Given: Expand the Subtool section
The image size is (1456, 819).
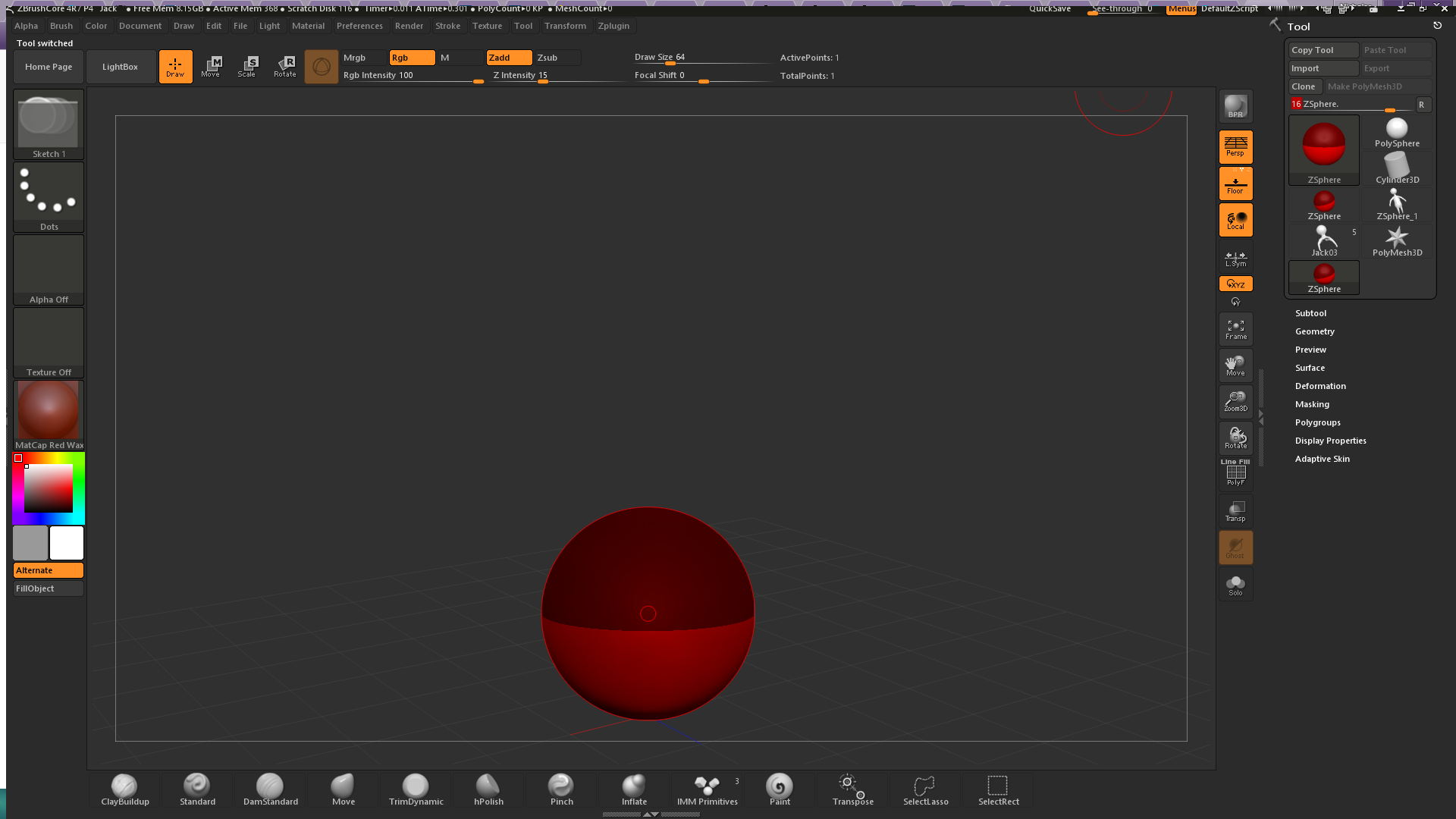Looking at the screenshot, I should click(1310, 313).
